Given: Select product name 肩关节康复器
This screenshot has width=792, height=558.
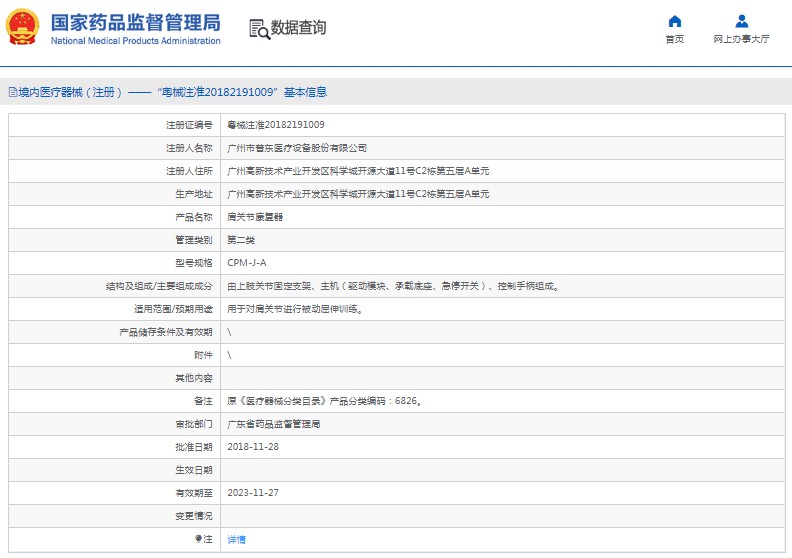Looking at the screenshot, I should click(x=255, y=217).
